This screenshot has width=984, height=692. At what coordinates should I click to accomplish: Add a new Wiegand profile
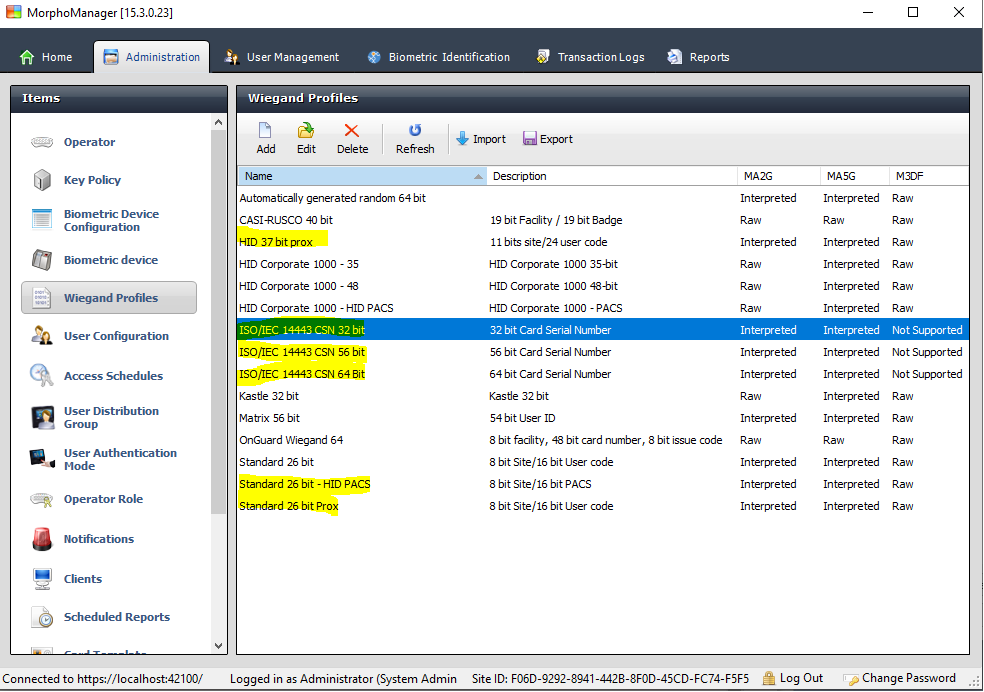tap(265, 137)
